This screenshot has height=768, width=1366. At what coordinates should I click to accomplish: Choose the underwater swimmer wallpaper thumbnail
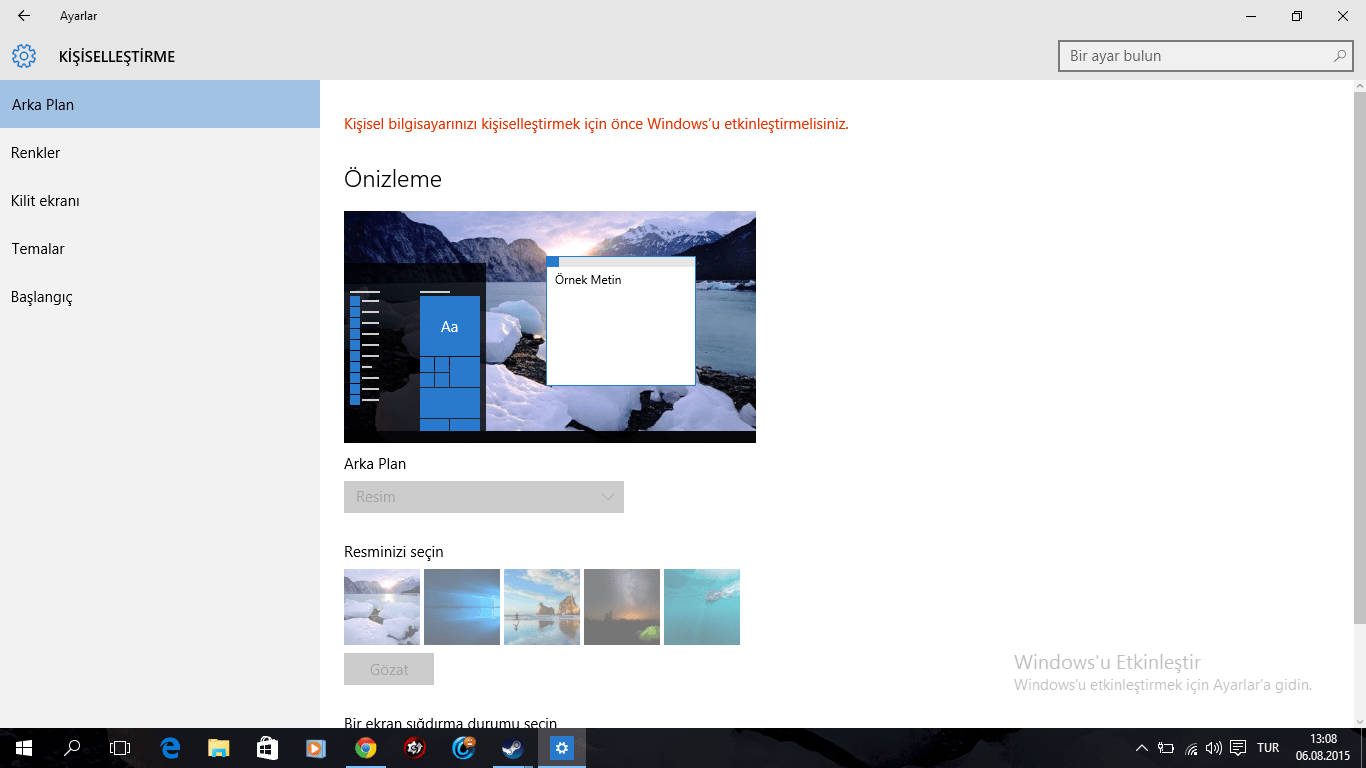pos(702,607)
